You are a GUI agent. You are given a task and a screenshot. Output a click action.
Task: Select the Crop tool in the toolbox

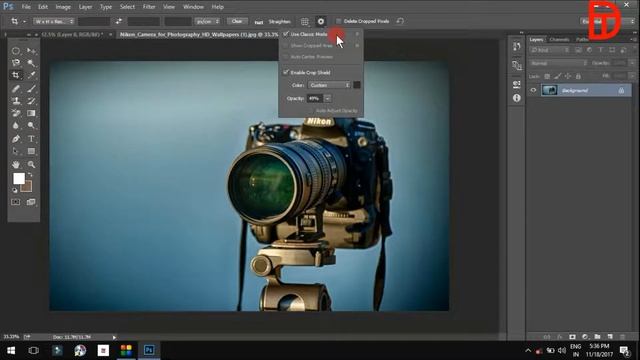point(16,75)
